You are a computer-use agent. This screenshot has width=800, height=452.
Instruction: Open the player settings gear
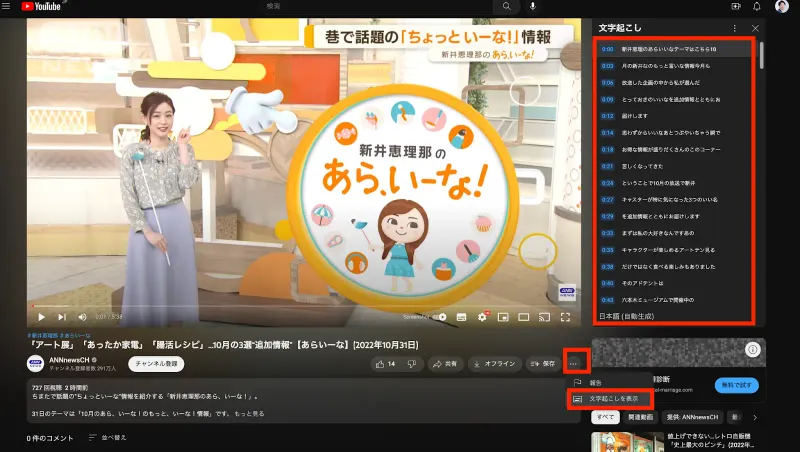(x=482, y=317)
